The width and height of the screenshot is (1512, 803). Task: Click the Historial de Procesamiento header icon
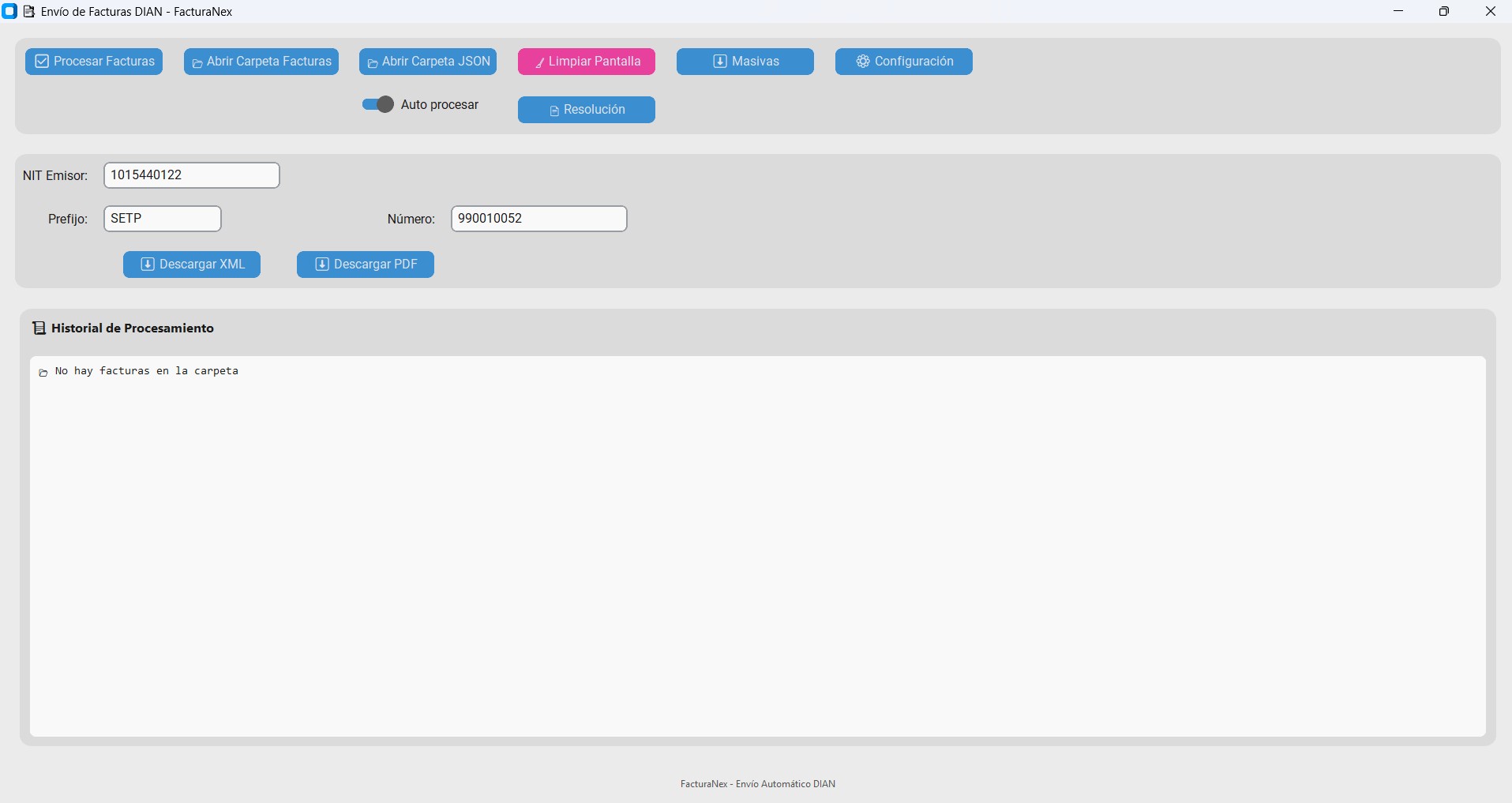click(39, 328)
